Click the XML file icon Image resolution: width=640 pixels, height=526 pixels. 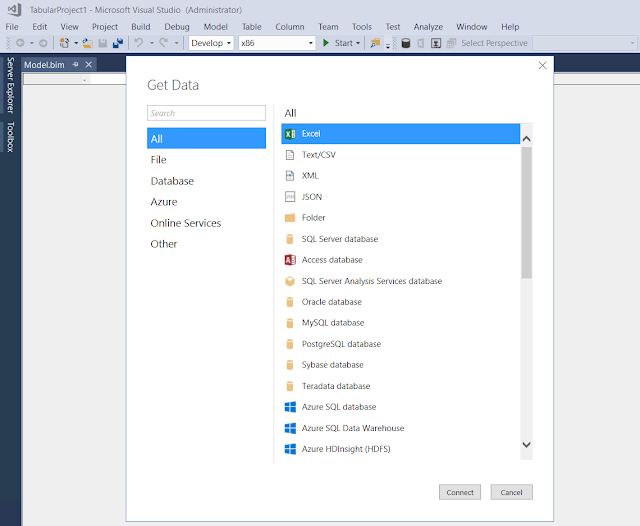[290, 176]
